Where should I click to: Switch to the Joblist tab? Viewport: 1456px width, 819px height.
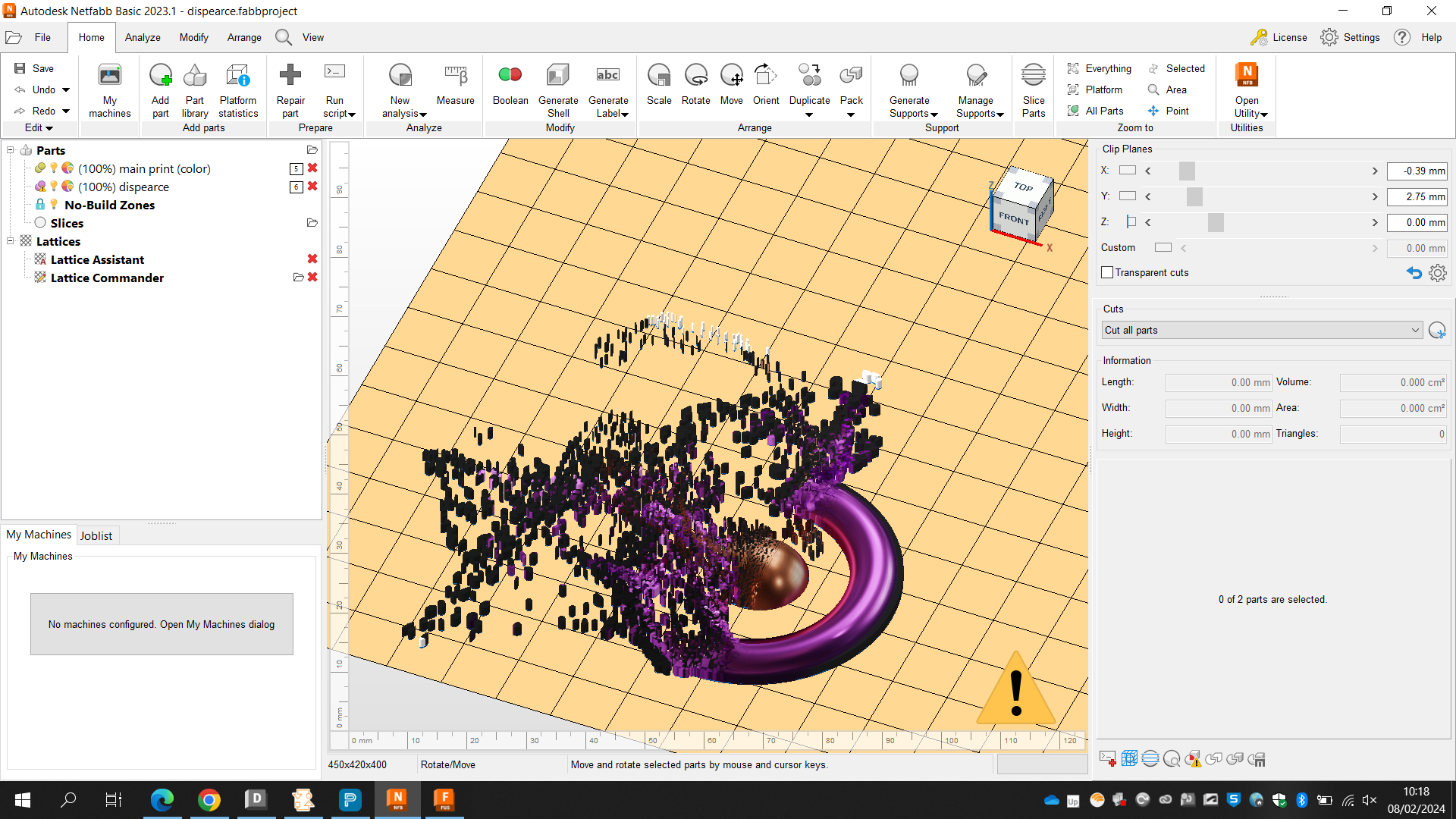pos(96,535)
